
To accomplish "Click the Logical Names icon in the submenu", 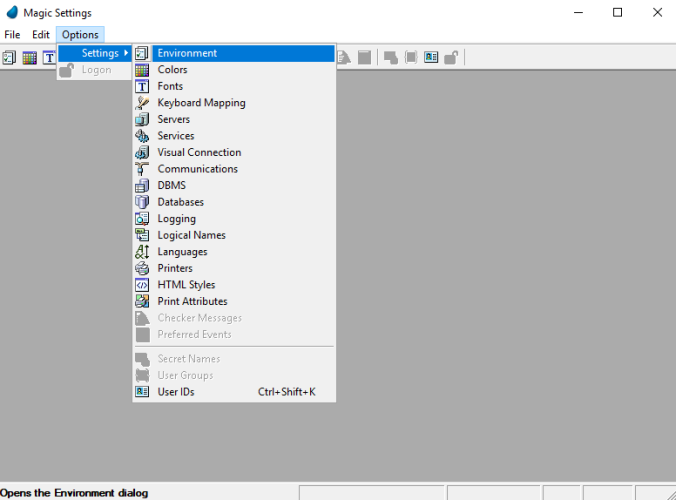I will (x=142, y=235).
